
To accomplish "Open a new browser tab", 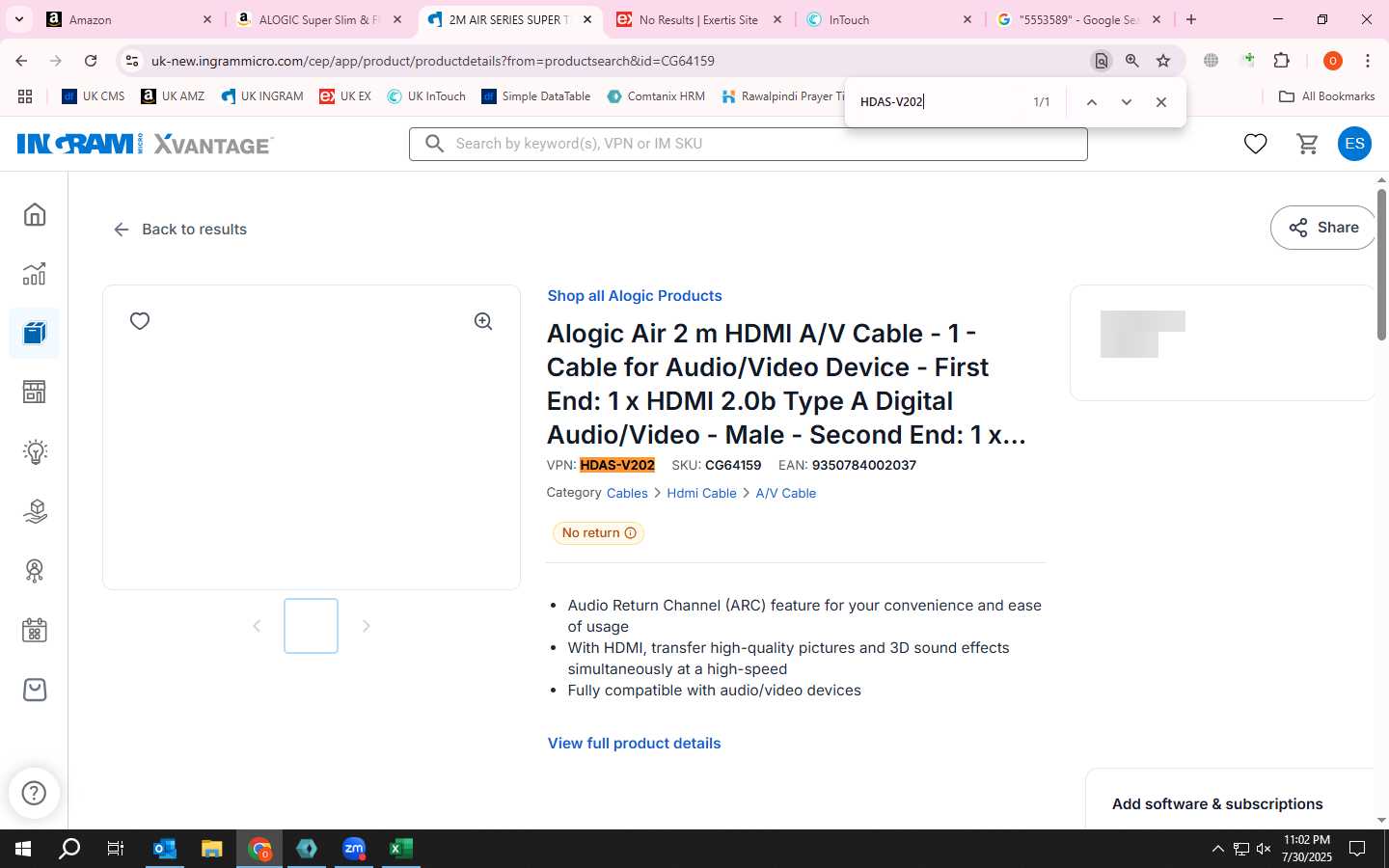I will (x=1191, y=19).
